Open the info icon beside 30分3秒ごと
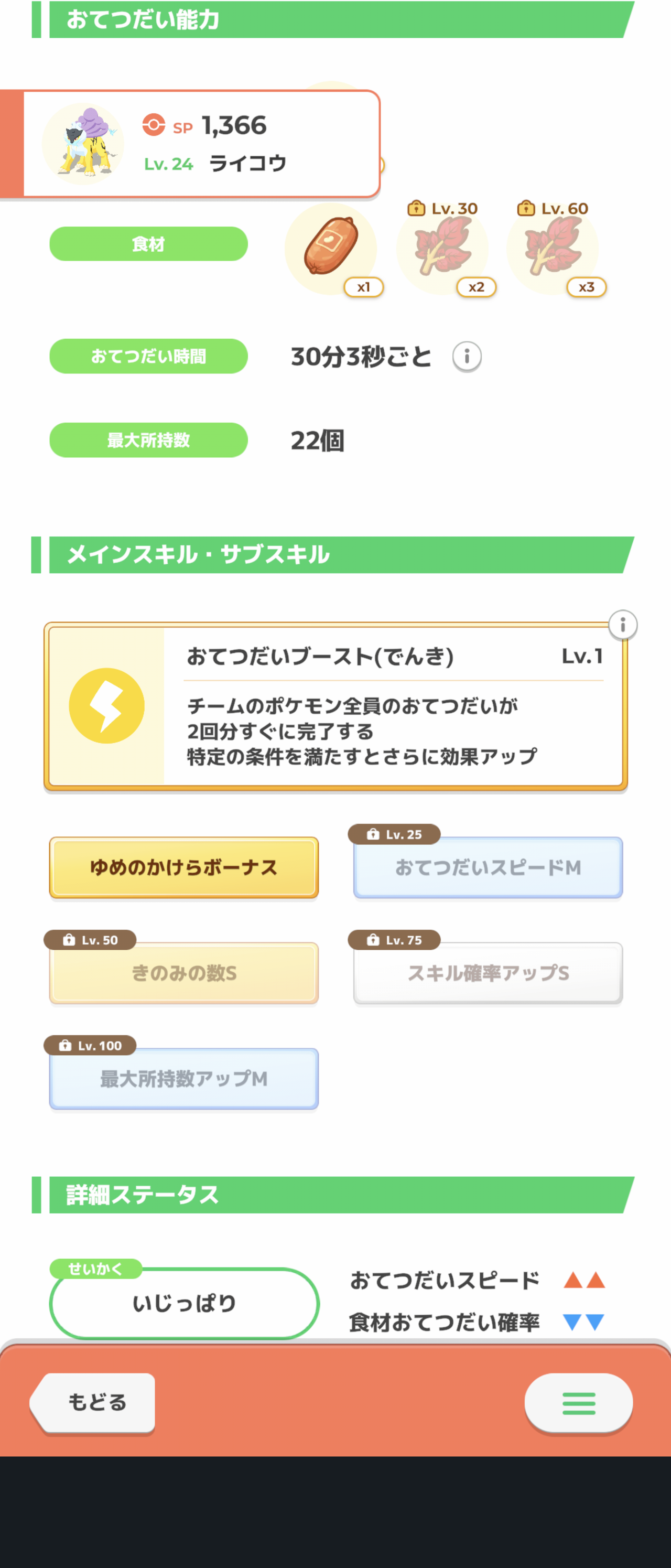 [x=467, y=356]
